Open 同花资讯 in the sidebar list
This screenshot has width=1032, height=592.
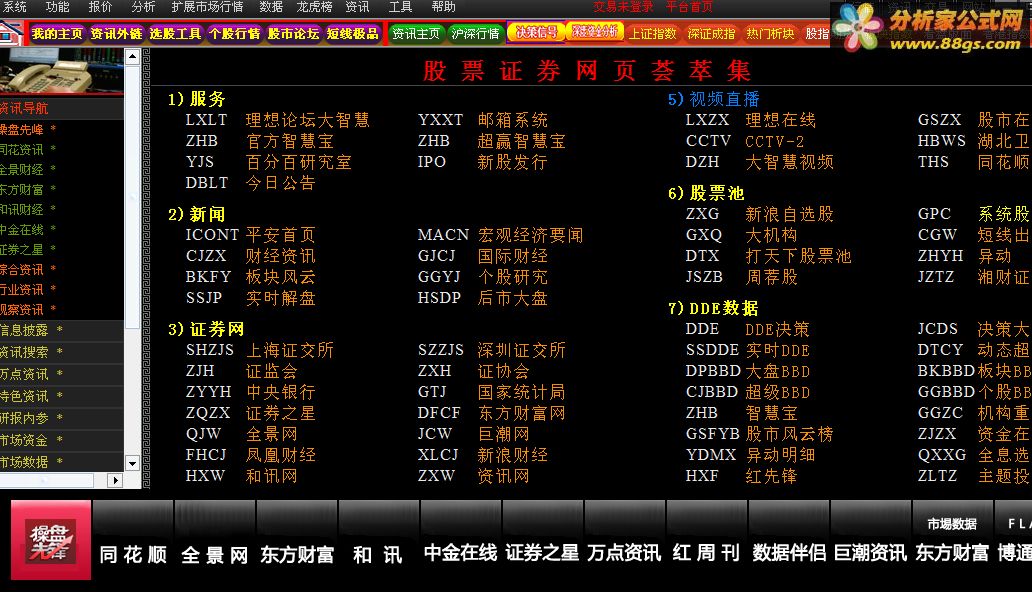28,149
